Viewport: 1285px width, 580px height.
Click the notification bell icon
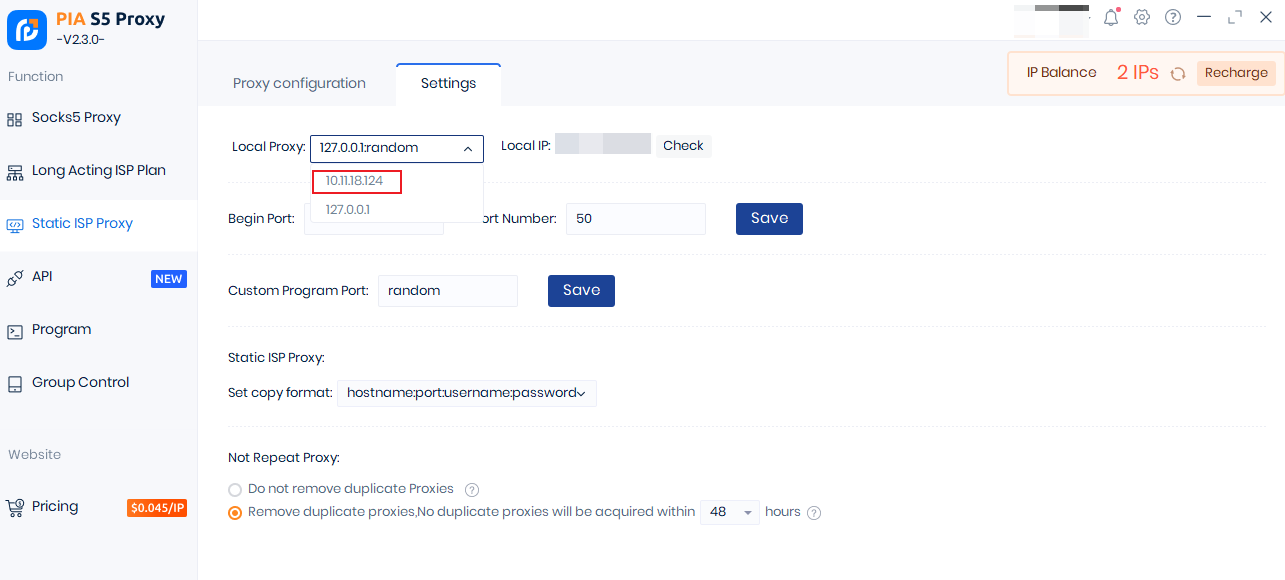1111,17
